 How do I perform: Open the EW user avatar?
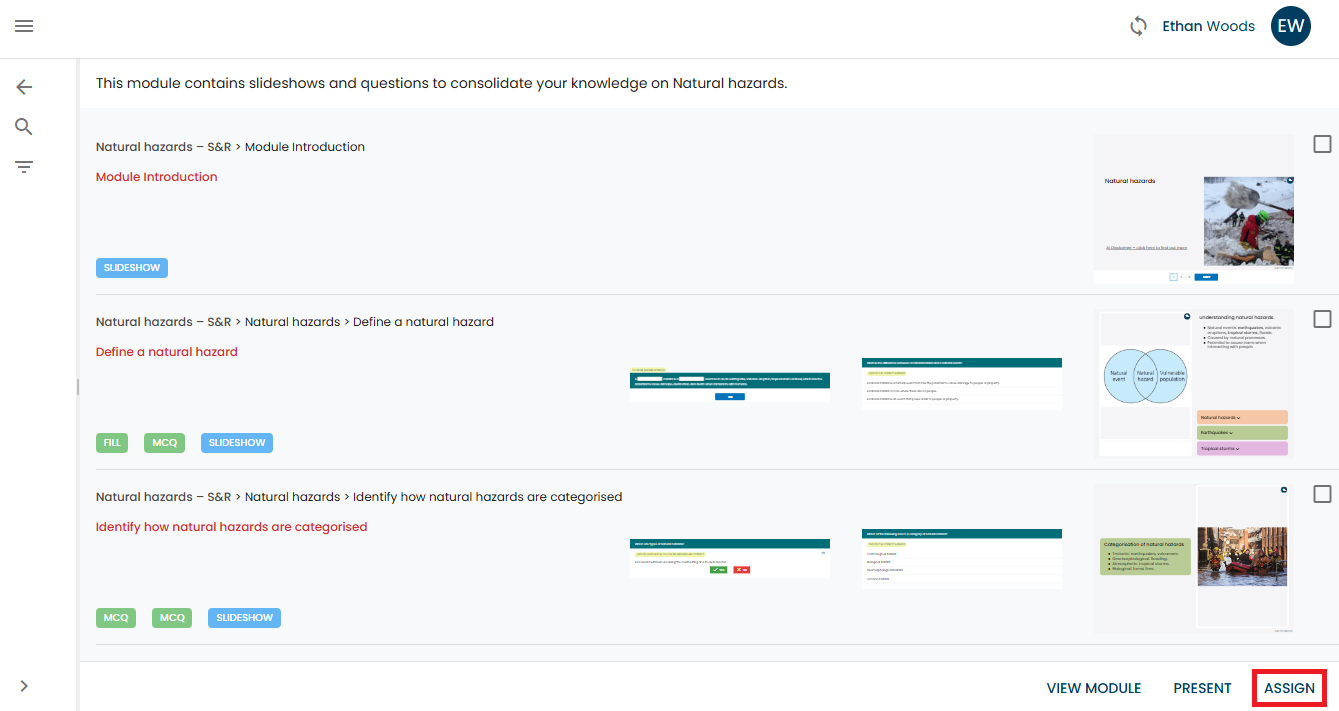(x=1290, y=27)
